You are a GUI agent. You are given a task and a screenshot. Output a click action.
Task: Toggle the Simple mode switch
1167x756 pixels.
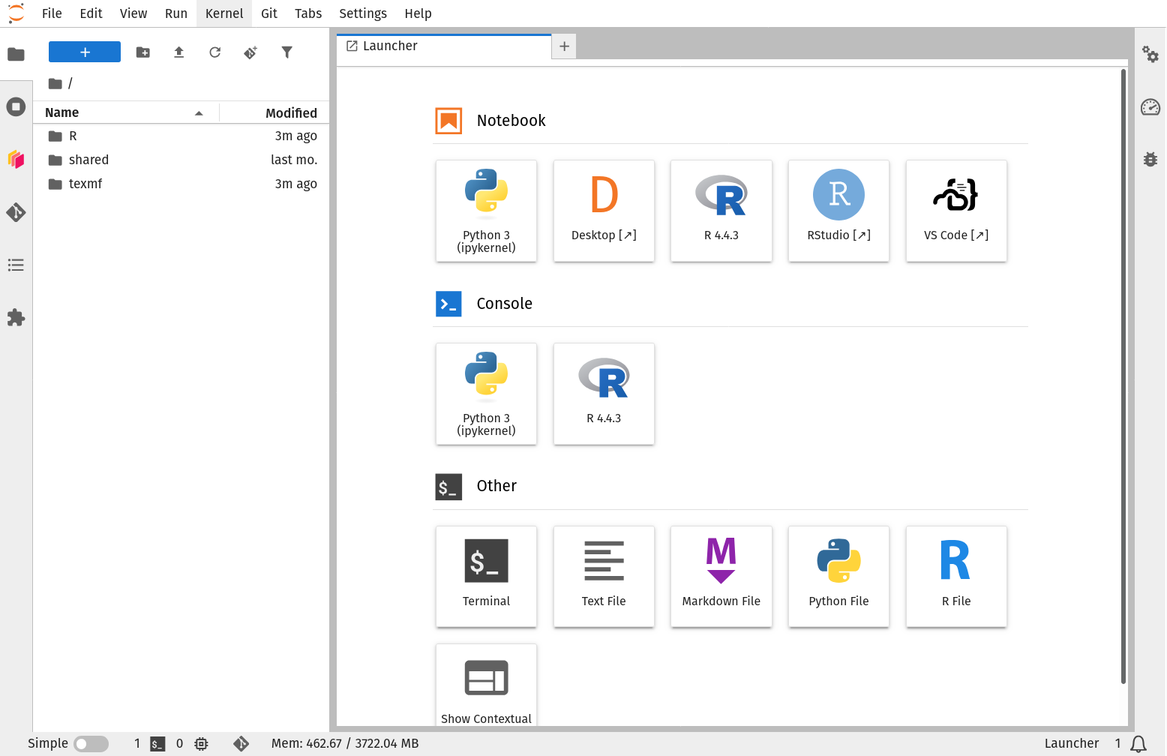tap(91, 744)
